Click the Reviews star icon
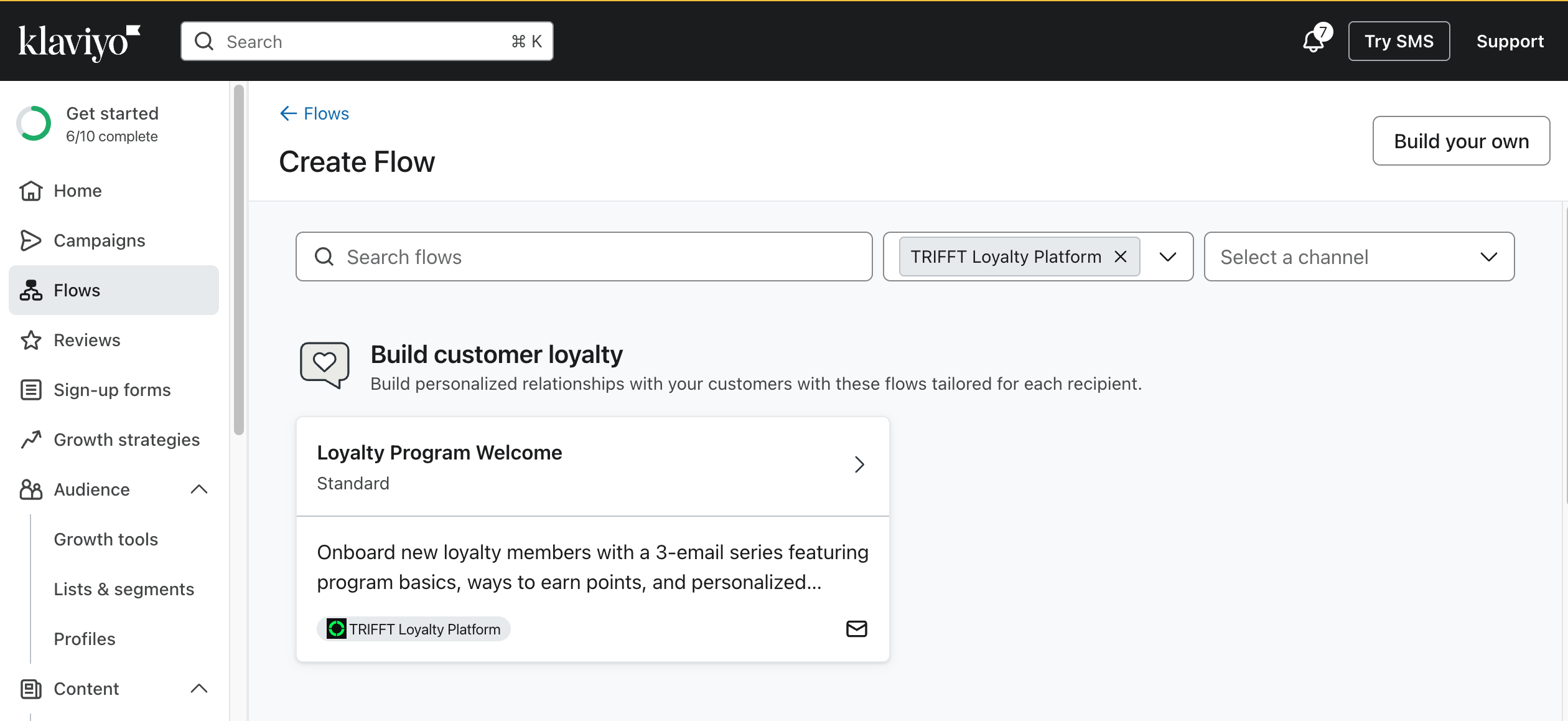Image resolution: width=1568 pixels, height=721 pixels. coord(30,340)
